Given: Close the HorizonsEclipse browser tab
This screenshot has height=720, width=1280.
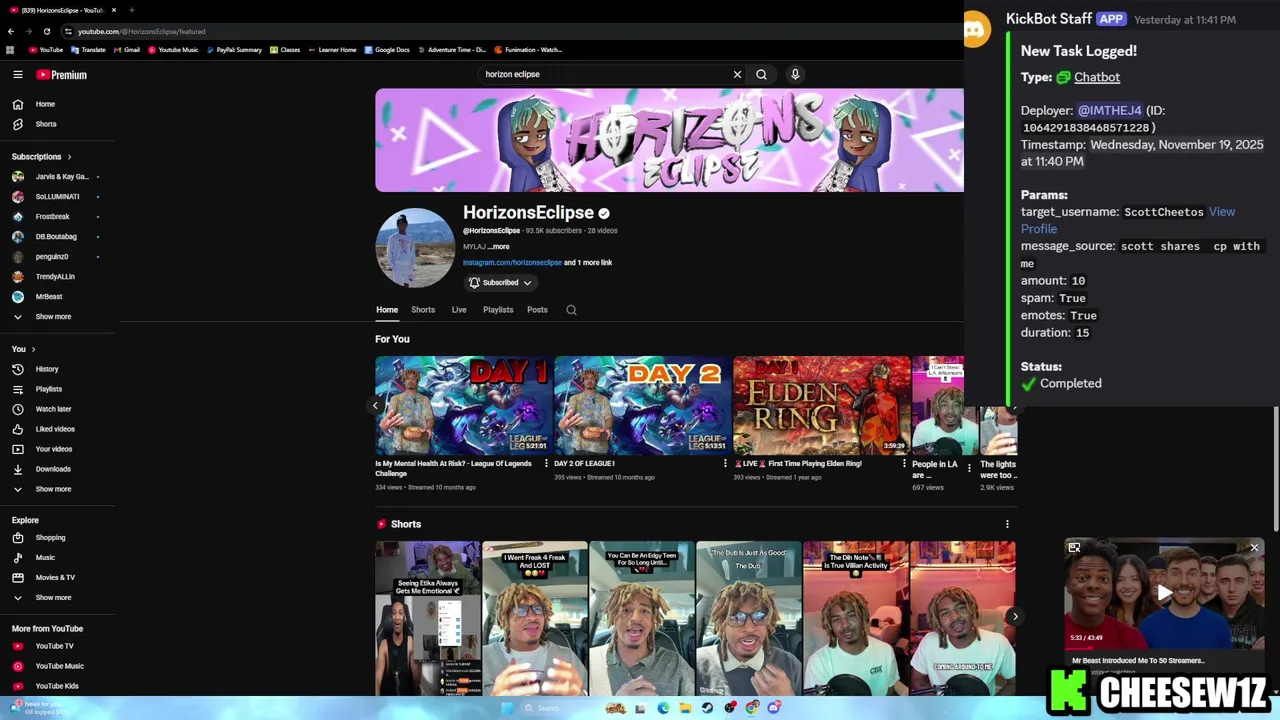Looking at the screenshot, I should tap(114, 10).
